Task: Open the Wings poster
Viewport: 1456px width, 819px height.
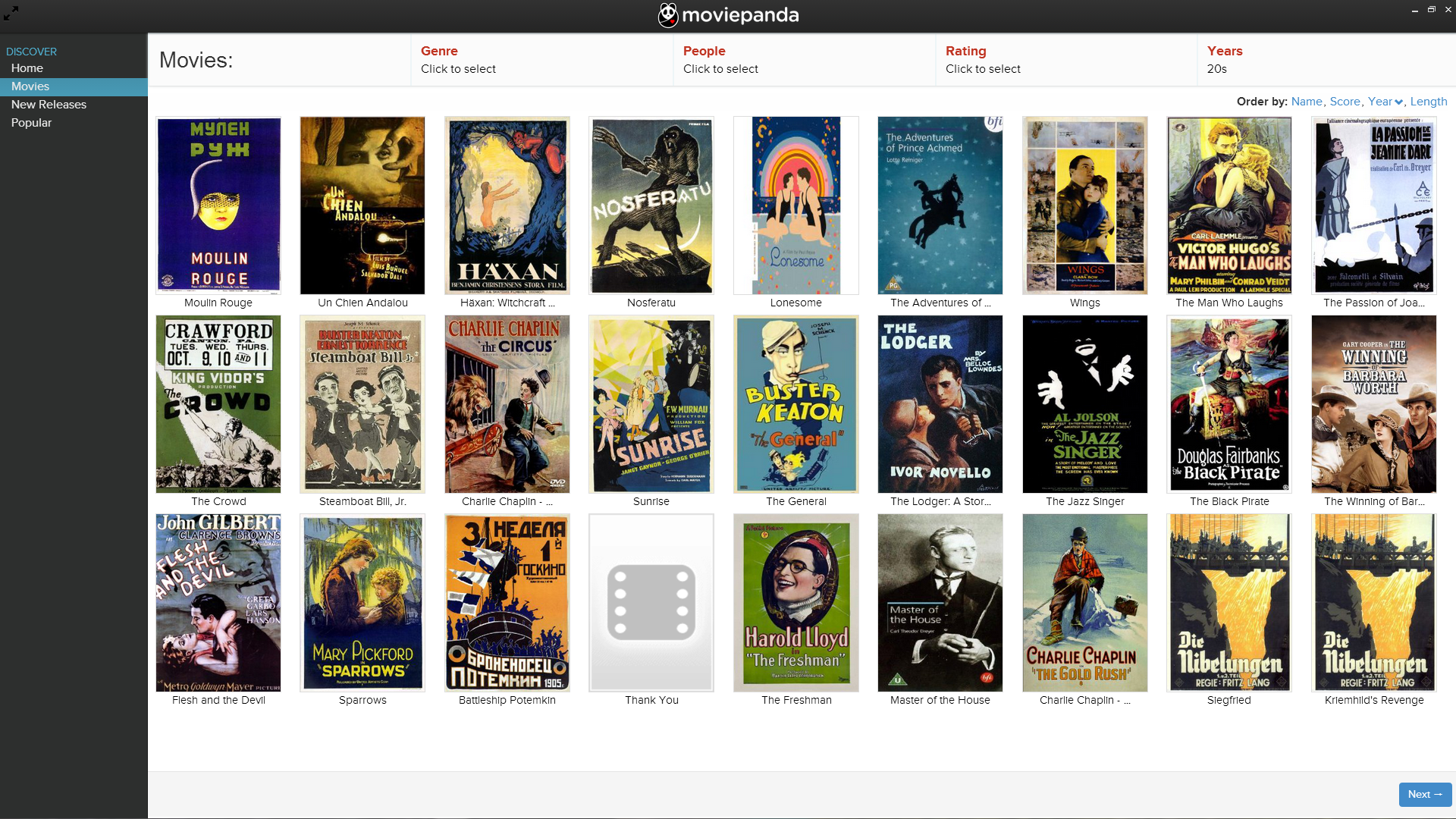Action: (1085, 206)
